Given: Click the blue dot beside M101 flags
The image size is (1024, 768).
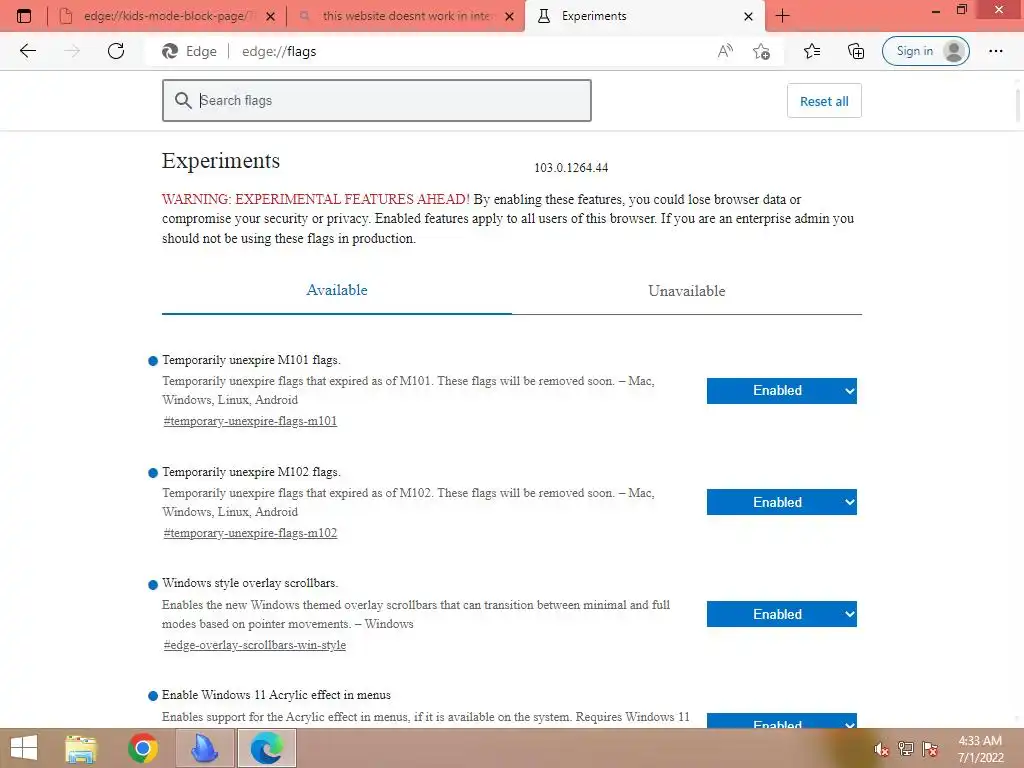Looking at the screenshot, I should click(153, 361).
